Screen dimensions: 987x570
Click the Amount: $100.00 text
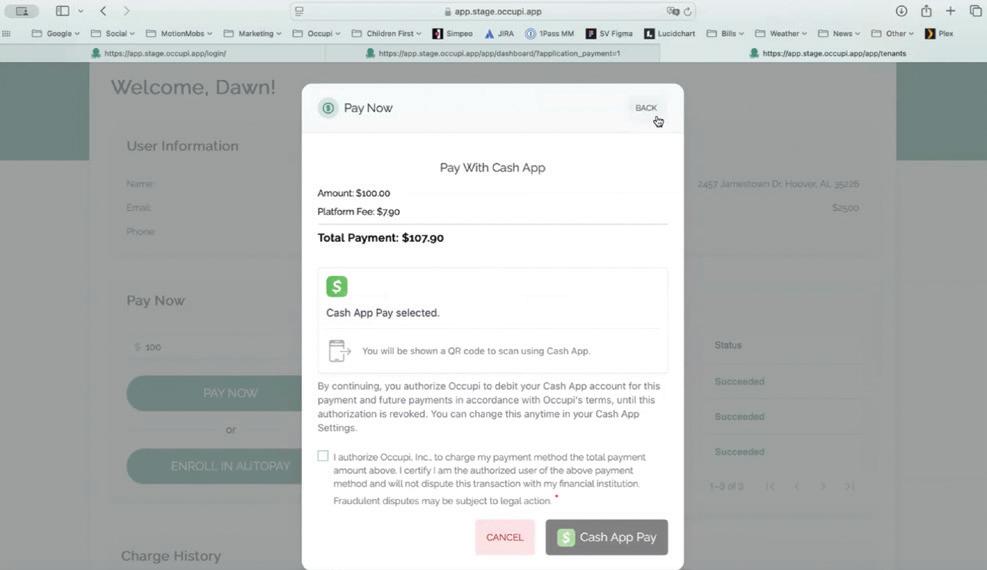pos(354,193)
